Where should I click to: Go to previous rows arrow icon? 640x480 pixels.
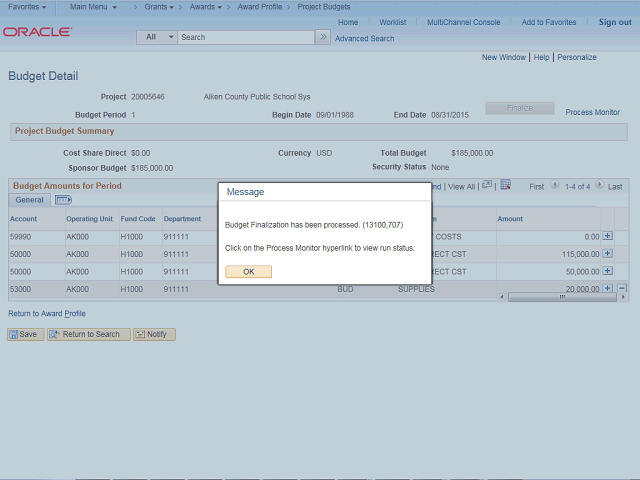tap(554, 184)
